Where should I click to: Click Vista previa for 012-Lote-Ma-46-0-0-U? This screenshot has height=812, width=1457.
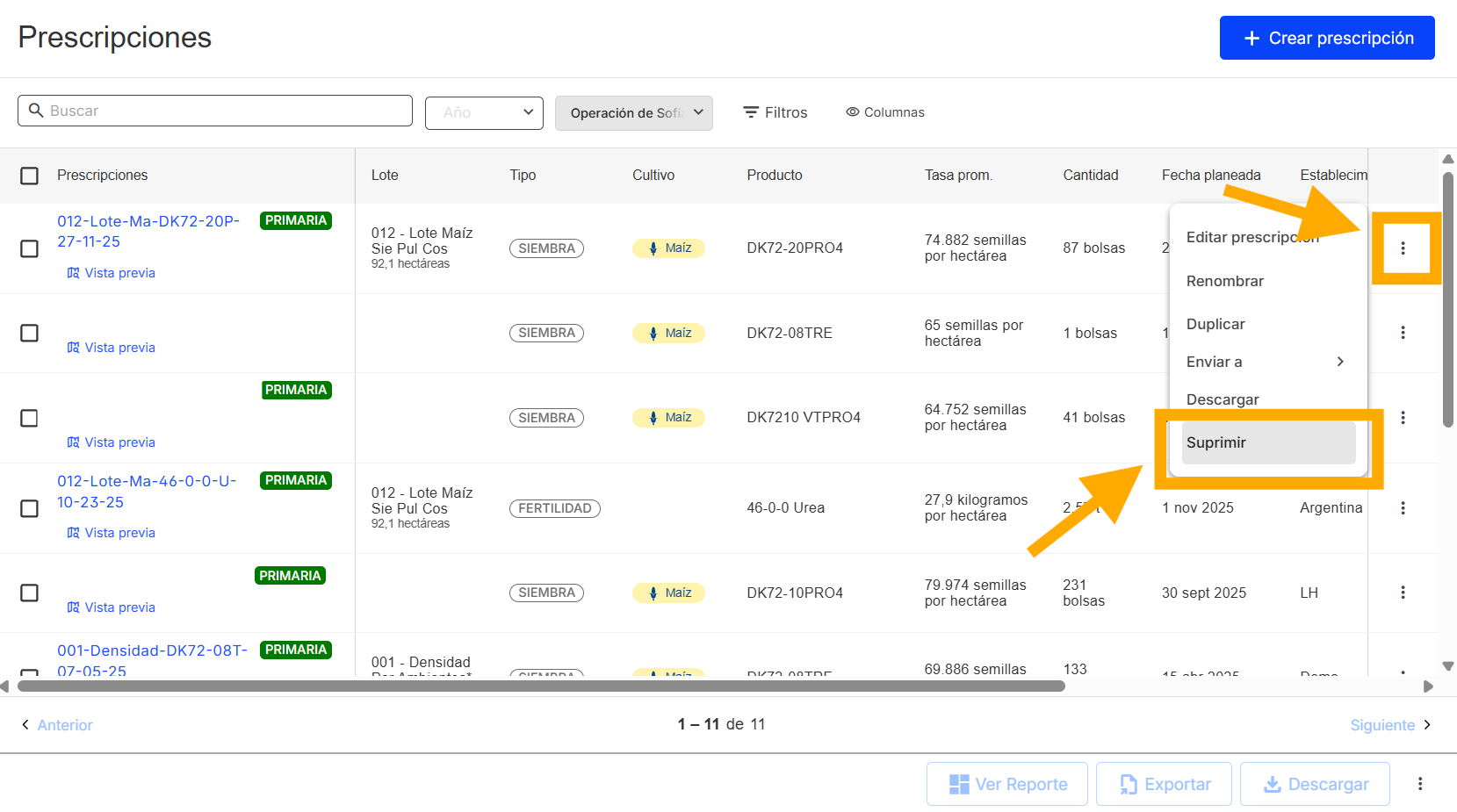112,533
